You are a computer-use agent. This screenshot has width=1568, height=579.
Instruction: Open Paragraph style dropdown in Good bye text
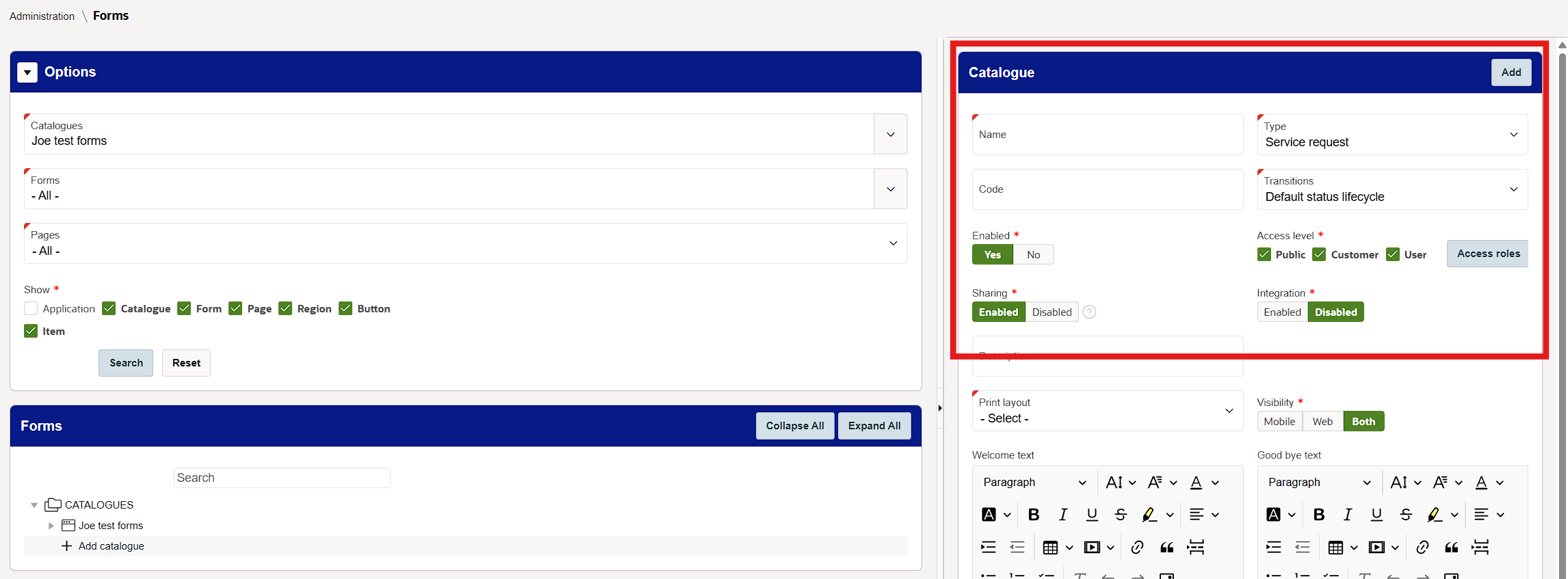1320,483
